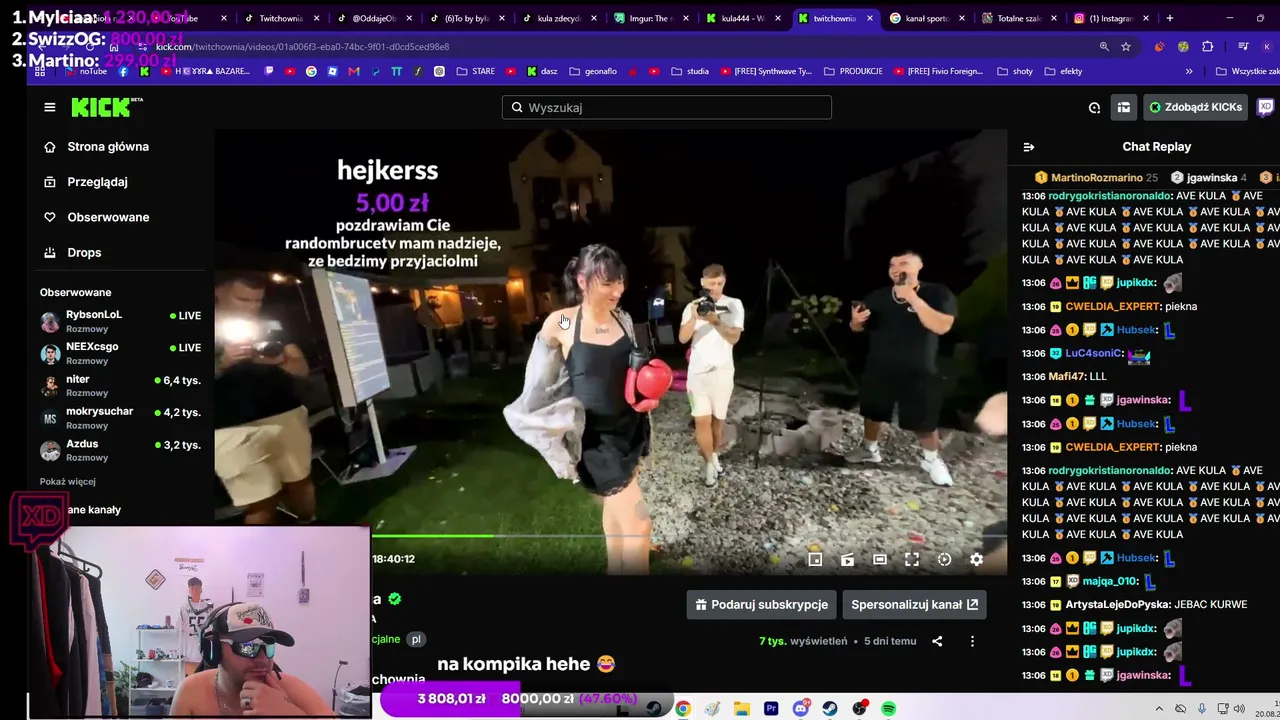Screen dimensions: 1280x720
Task: Open the Kick hamburger sidebar menu
Action: point(50,107)
